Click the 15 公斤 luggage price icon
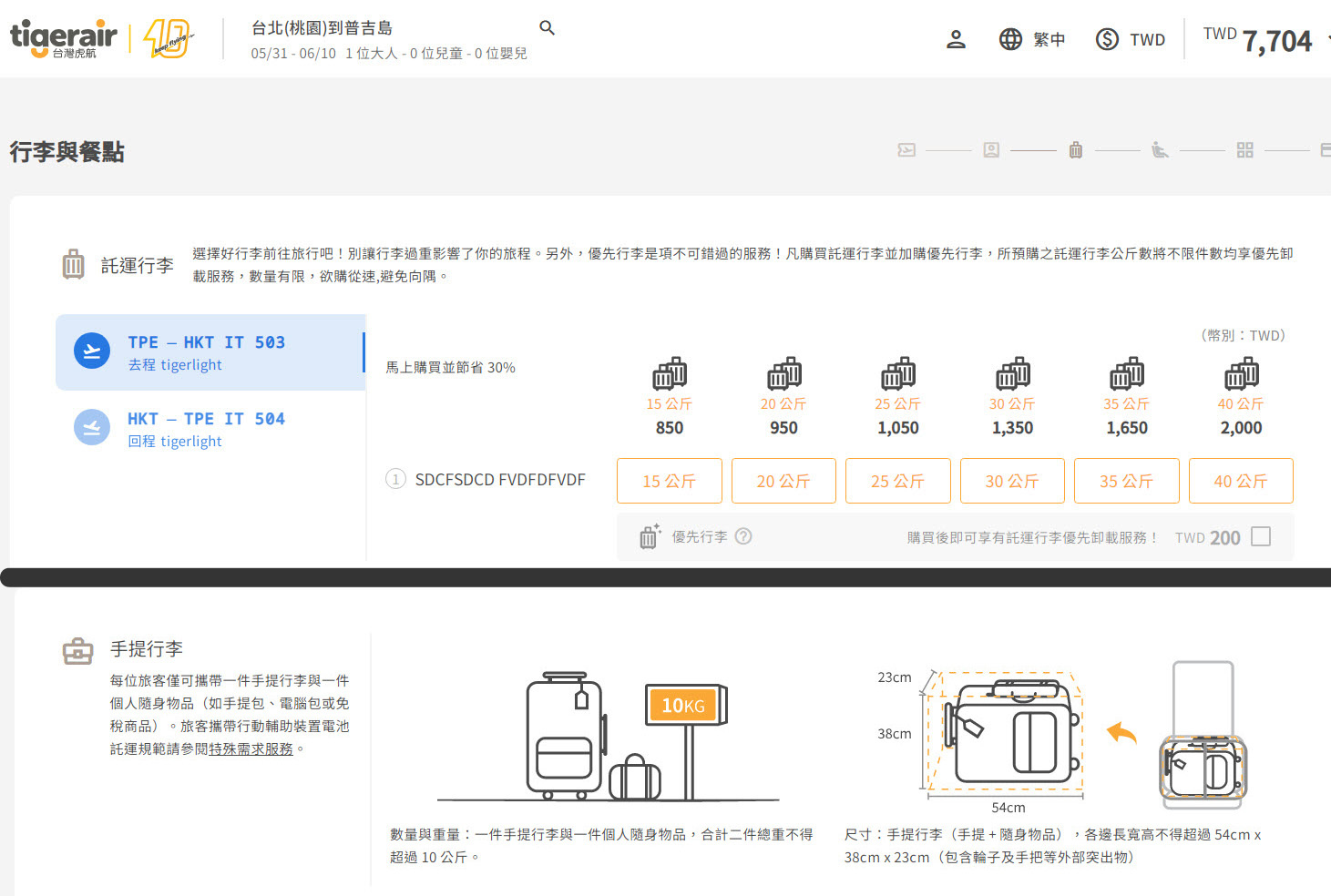 [670, 373]
